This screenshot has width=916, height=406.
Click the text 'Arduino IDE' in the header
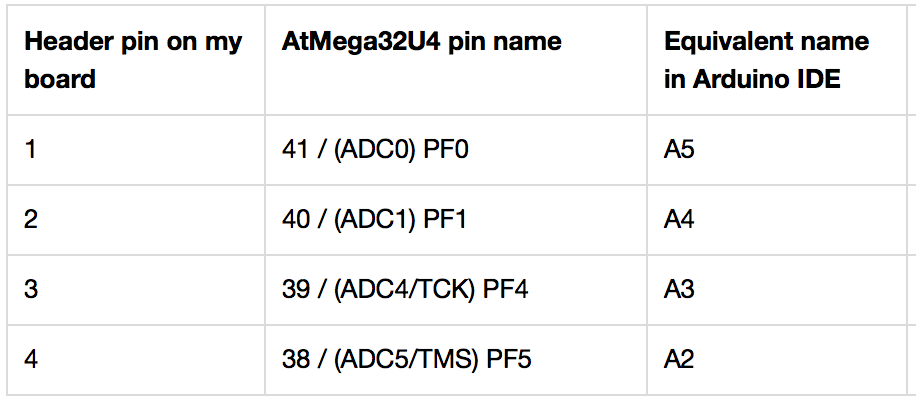click(766, 79)
